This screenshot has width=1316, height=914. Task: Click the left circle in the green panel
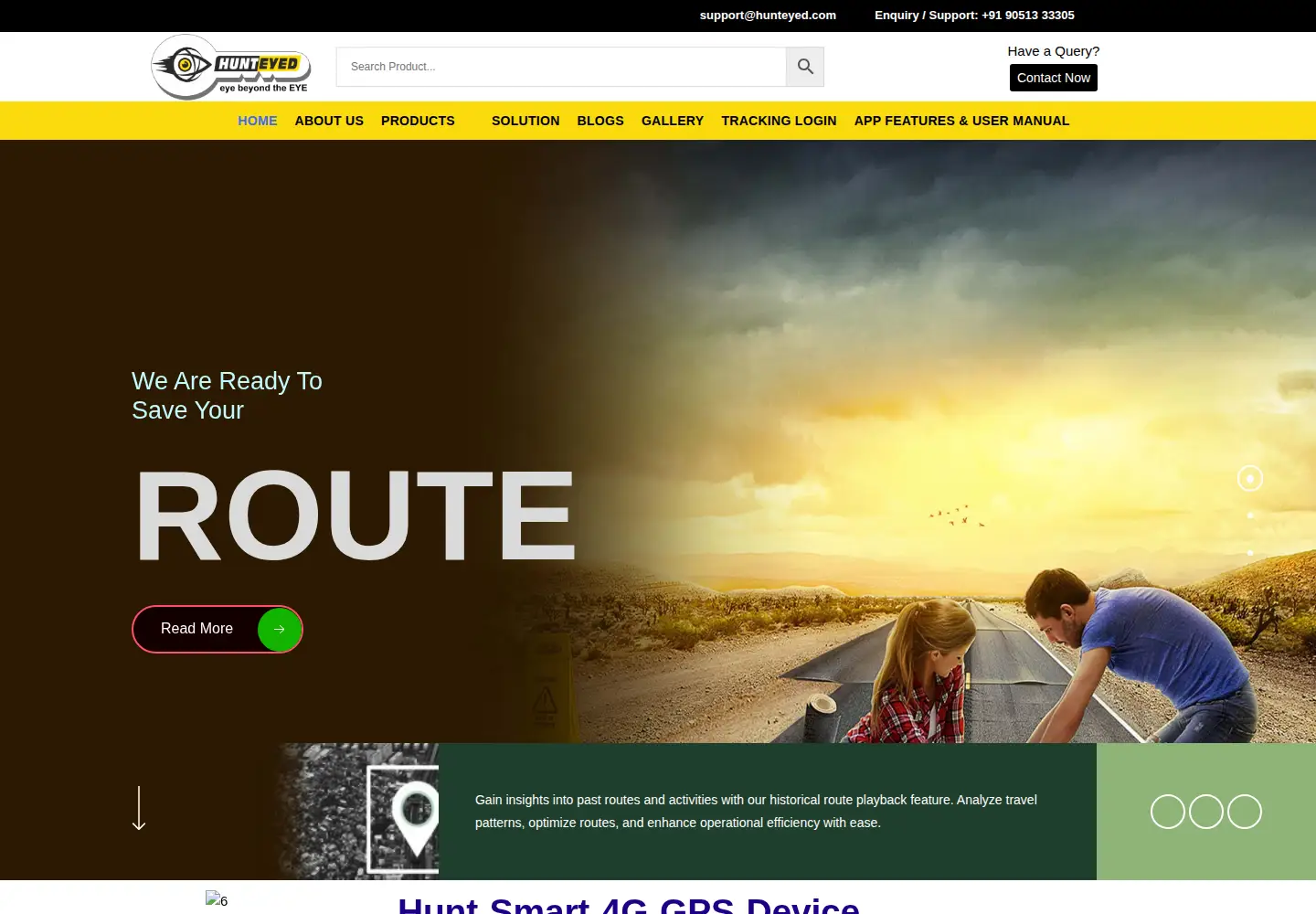coord(1168,812)
